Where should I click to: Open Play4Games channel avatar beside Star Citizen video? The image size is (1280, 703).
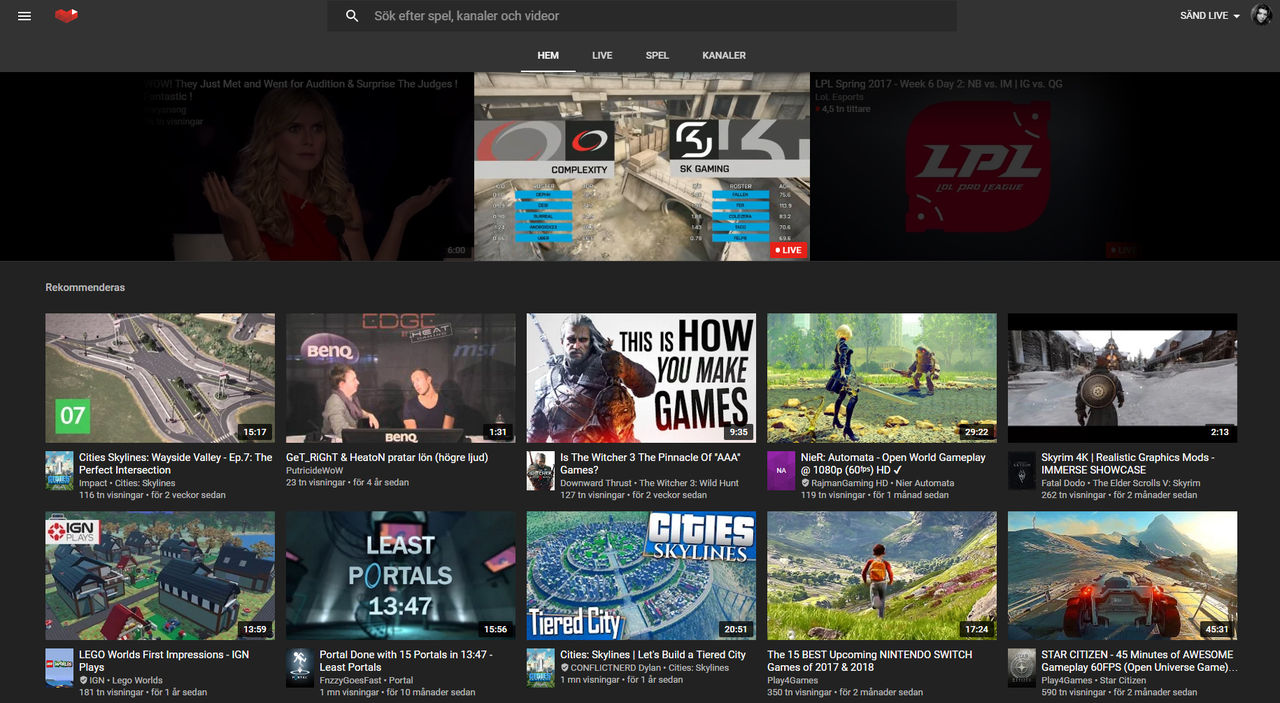tap(1021, 667)
